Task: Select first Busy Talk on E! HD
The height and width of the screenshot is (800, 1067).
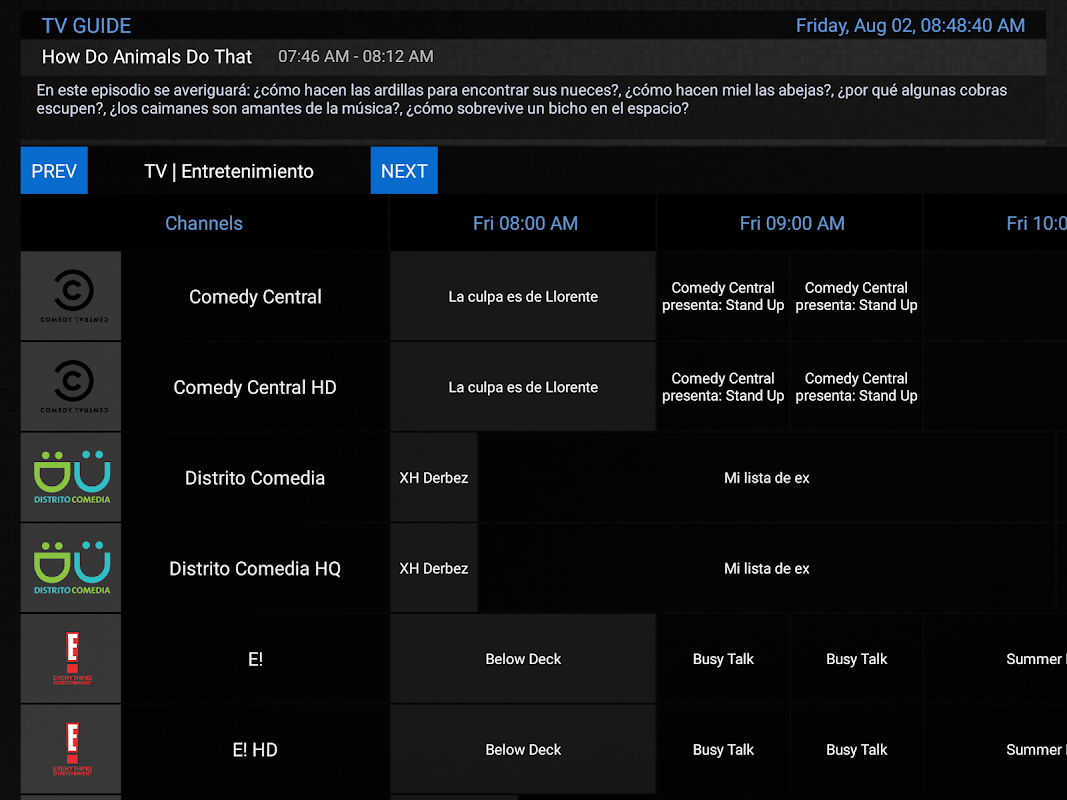Action: pyautogui.click(x=723, y=750)
